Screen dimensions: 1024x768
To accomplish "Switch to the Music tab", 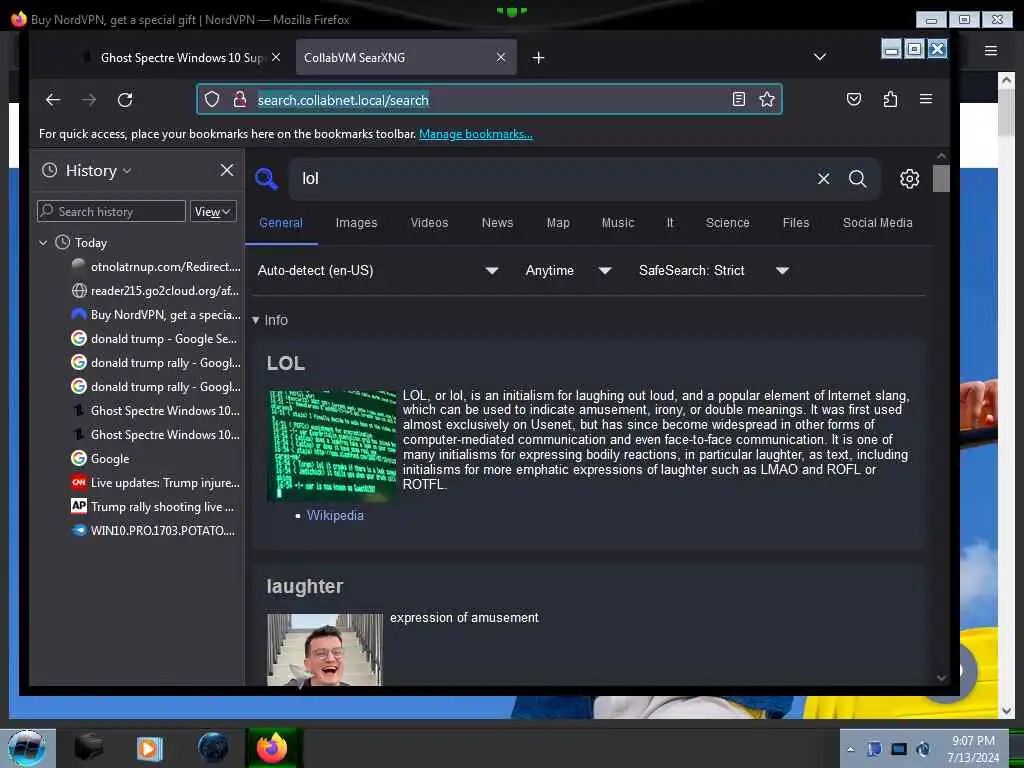I will (618, 223).
